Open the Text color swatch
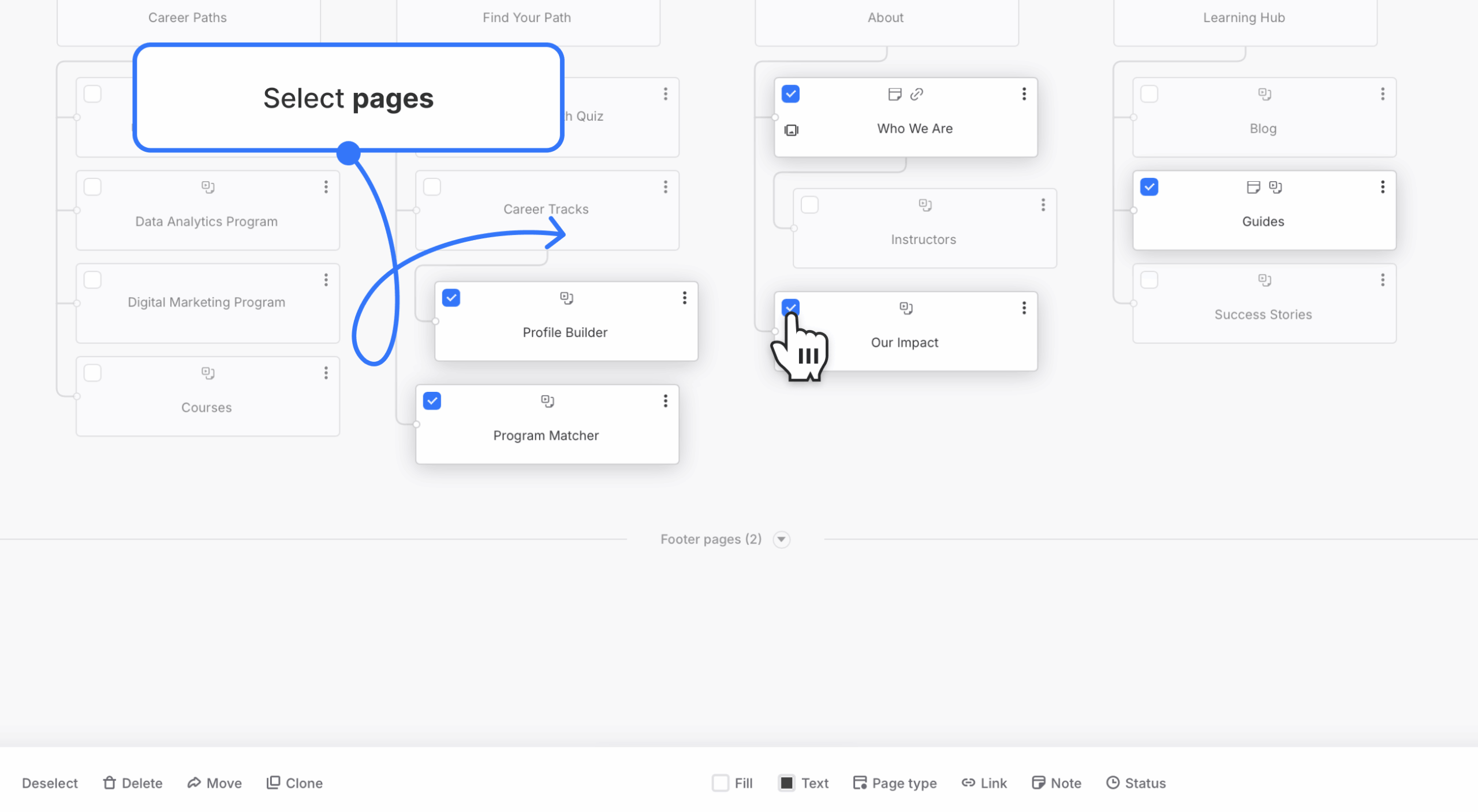Screen dimensions: 1478x812 pyautogui.click(x=786, y=783)
